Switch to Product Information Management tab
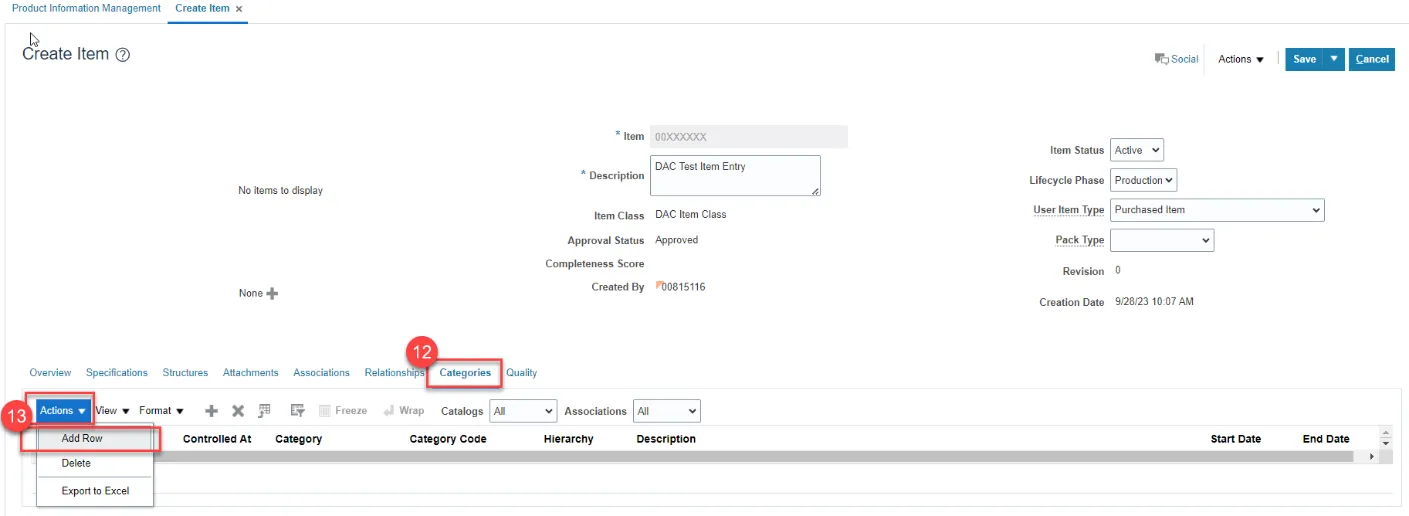The height and width of the screenshot is (516, 1409). point(86,8)
